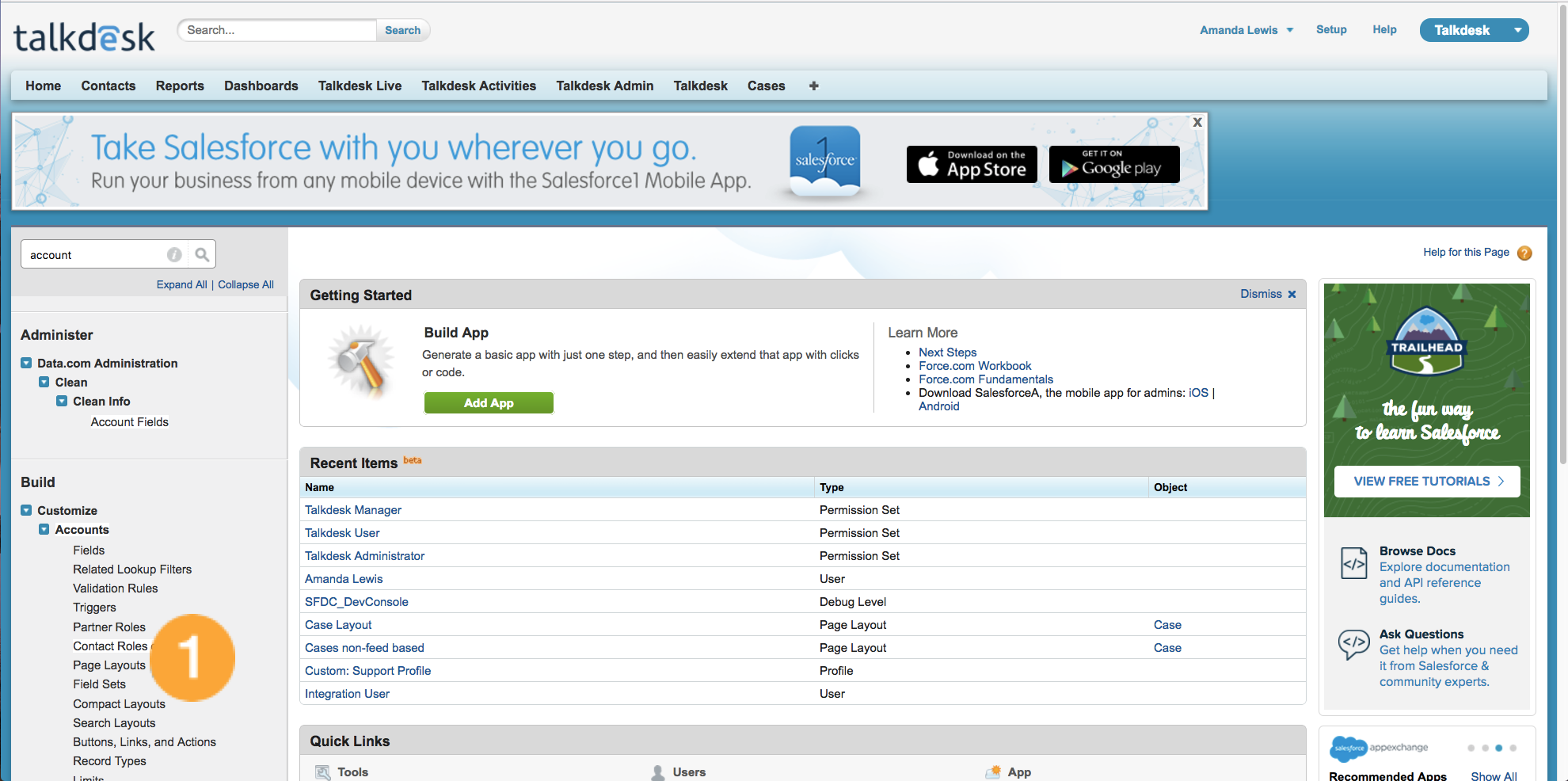Click the Ask Questions chat icon
The image size is (1568, 781).
(1354, 644)
